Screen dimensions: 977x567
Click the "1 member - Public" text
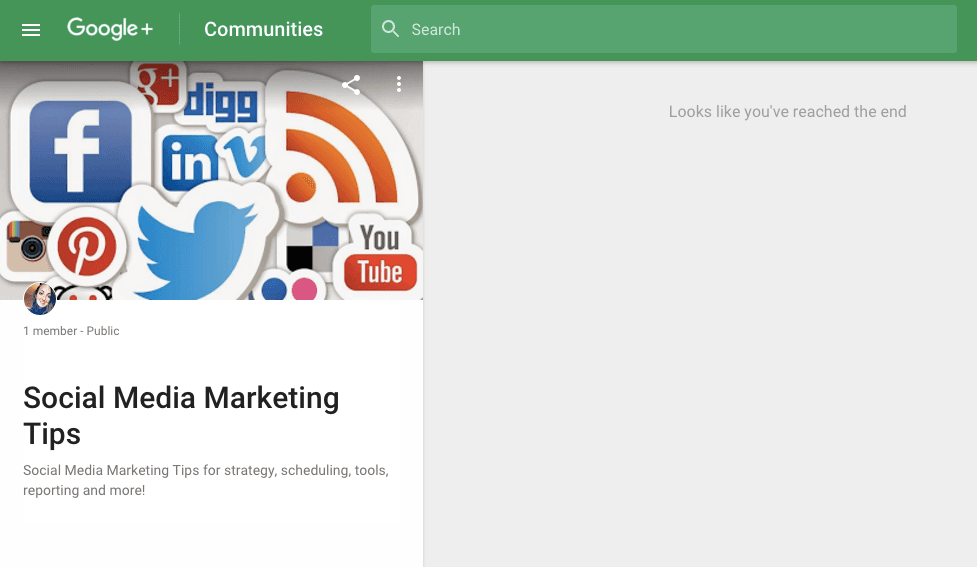(71, 331)
